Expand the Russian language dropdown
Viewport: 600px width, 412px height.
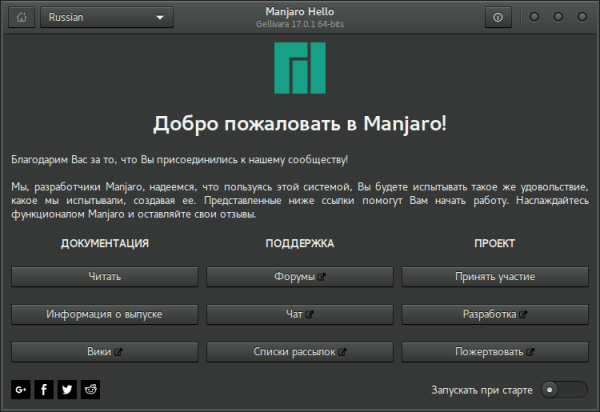(x=106, y=17)
